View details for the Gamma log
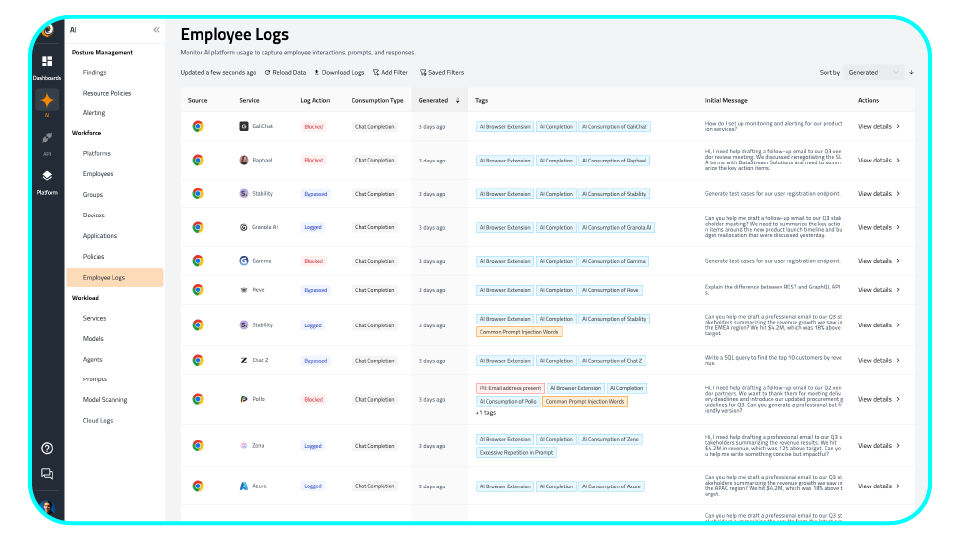This screenshot has height=540, width=960. point(879,261)
